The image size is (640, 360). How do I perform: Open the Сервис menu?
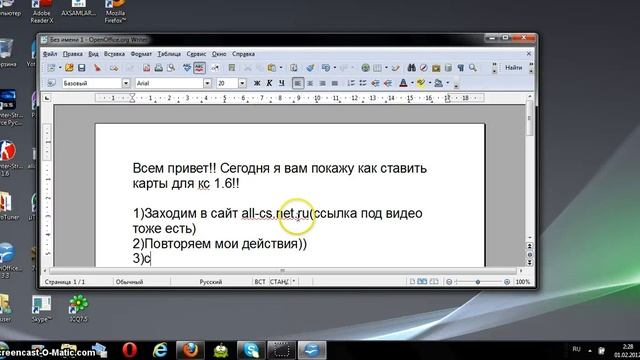[x=196, y=54]
